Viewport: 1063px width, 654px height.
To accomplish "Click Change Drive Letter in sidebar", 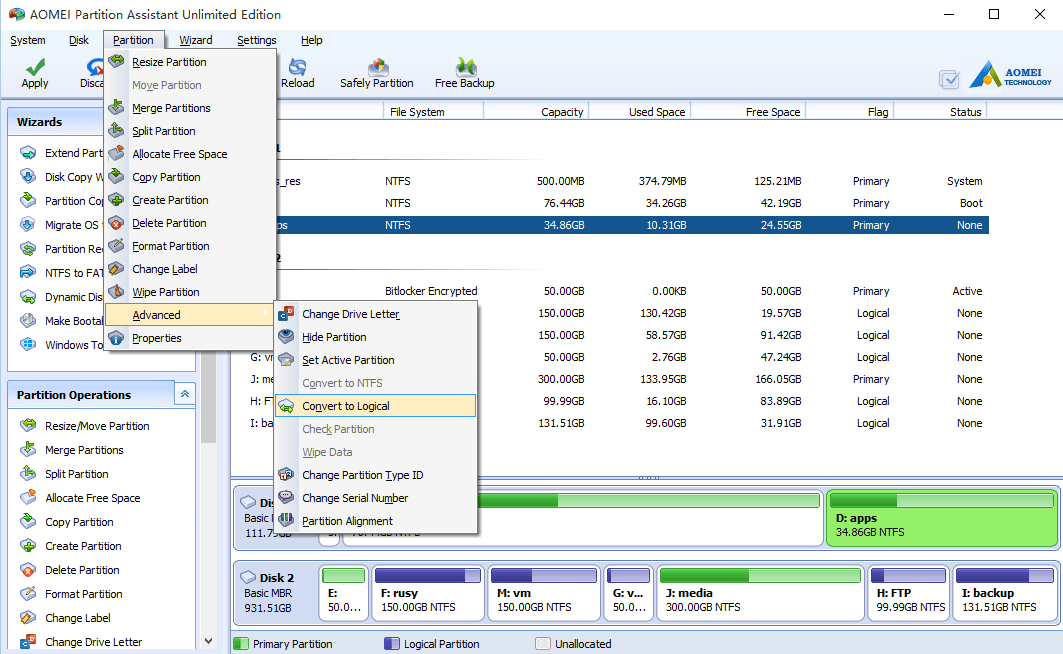I will (94, 642).
